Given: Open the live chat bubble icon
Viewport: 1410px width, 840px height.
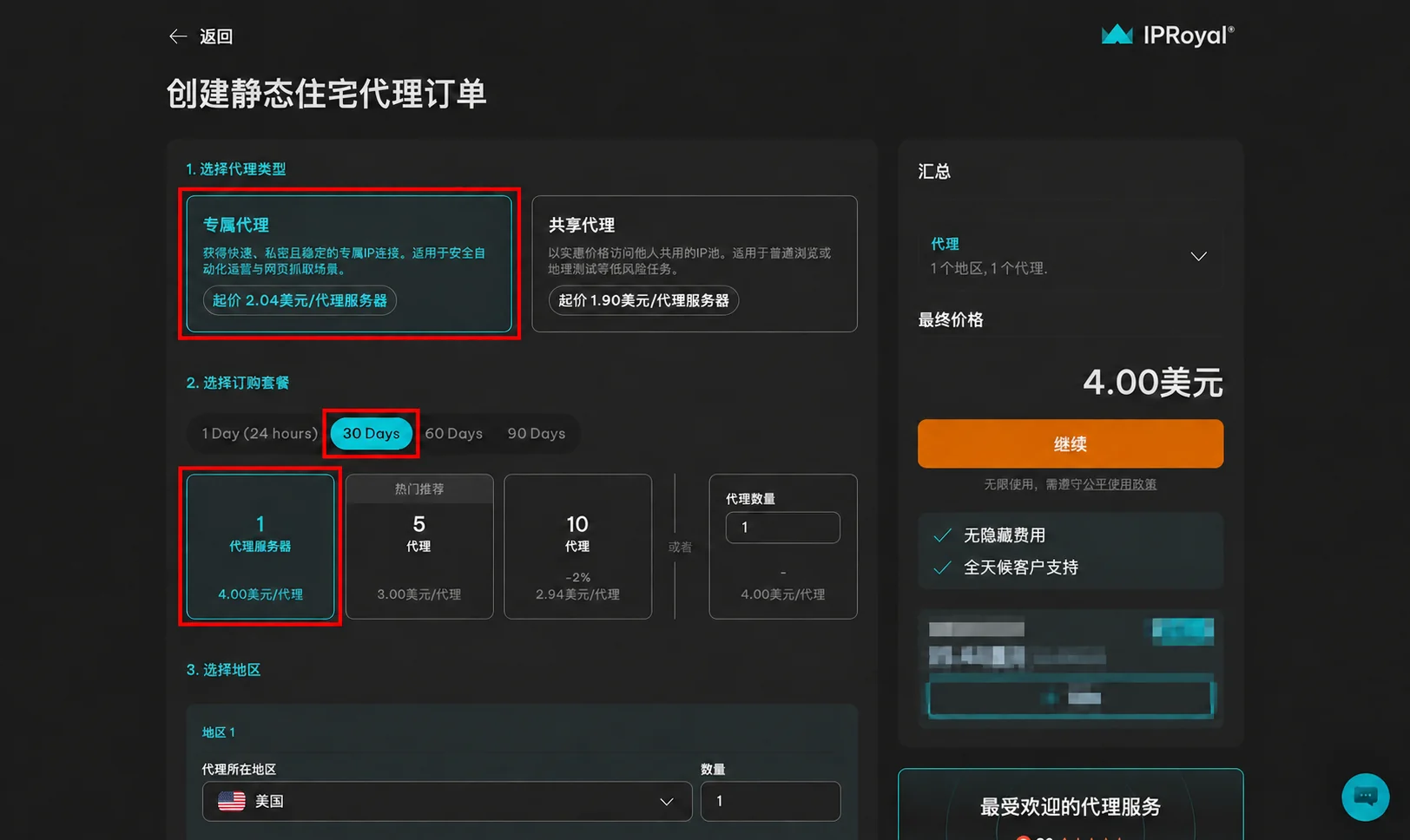Looking at the screenshot, I should [x=1365, y=797].
